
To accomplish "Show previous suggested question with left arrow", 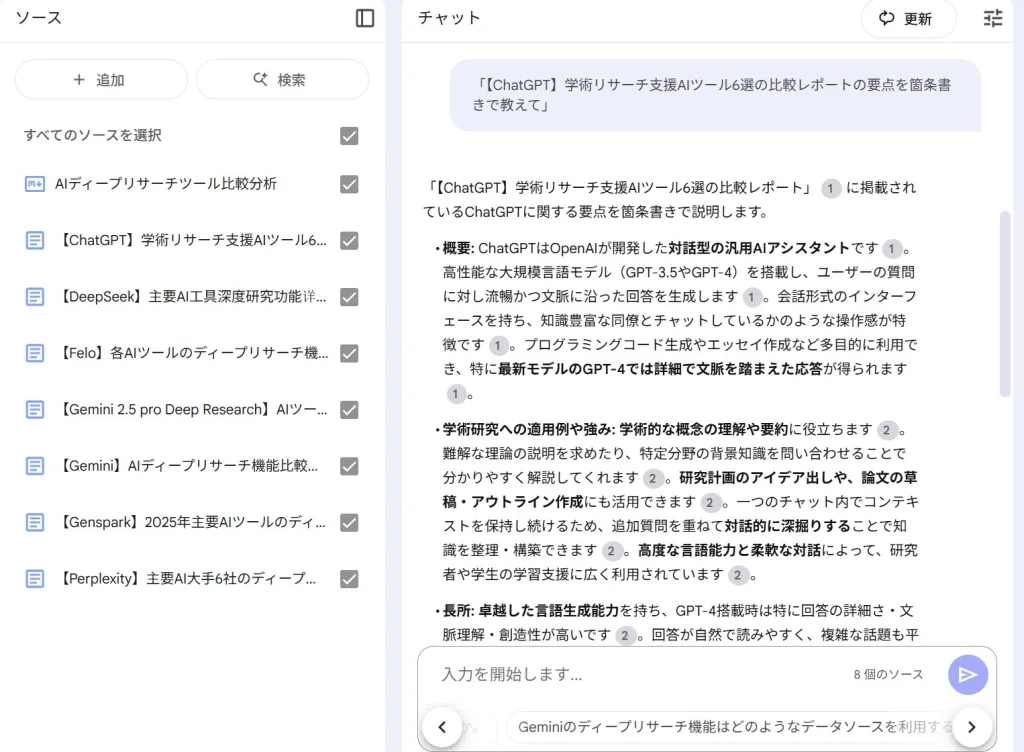I will pos(442,727).
